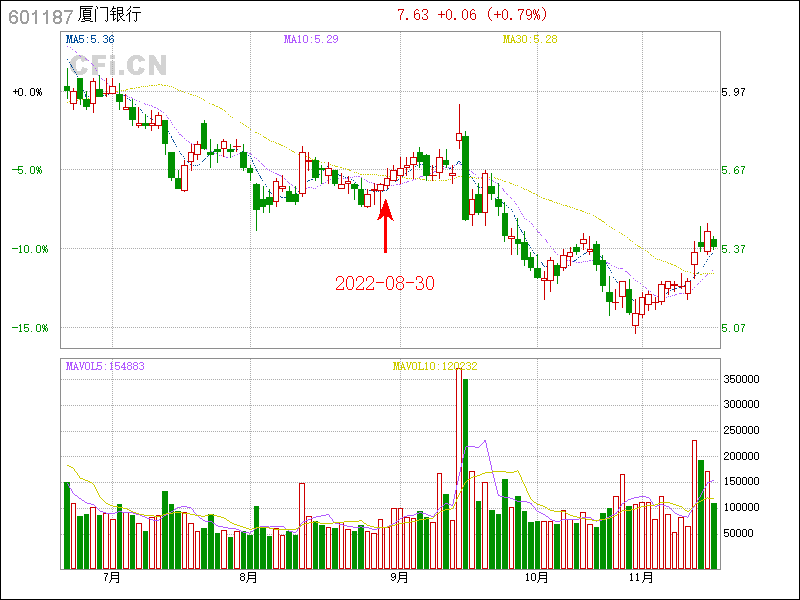
Task: Click the red arrow marker on chart
Action: pos(385,225)
